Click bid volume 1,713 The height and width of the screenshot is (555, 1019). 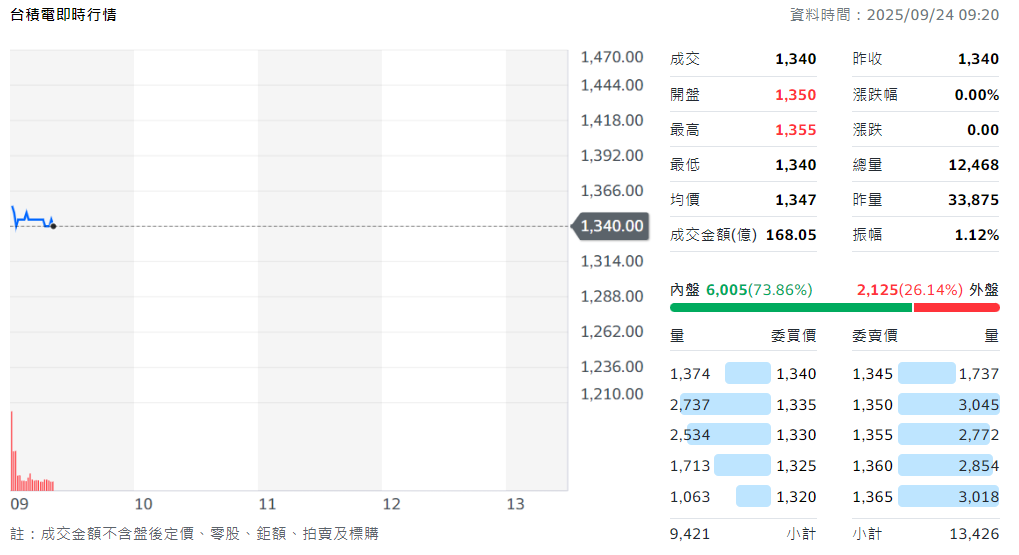[690, 466]
